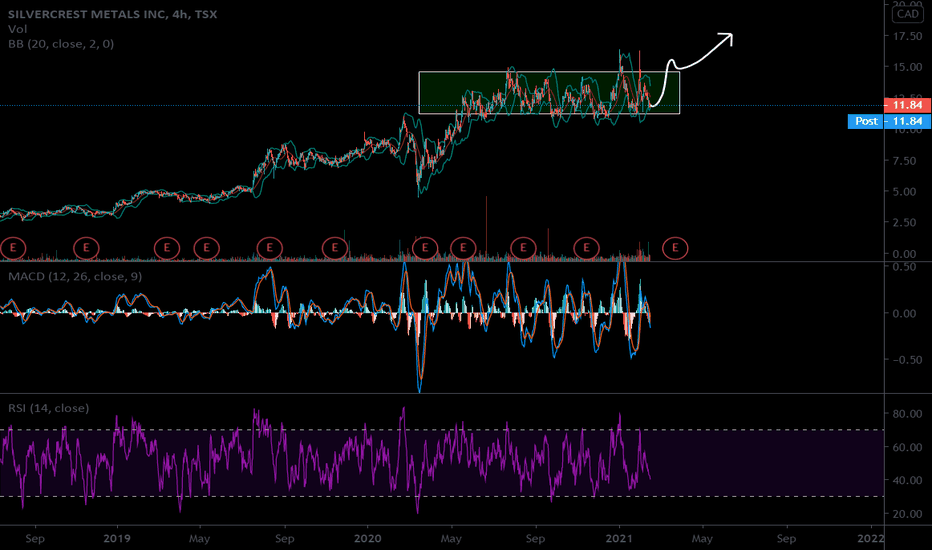Click the CAD currency button
This screenshot has width=932, height=550.
[x=908, y=14]
